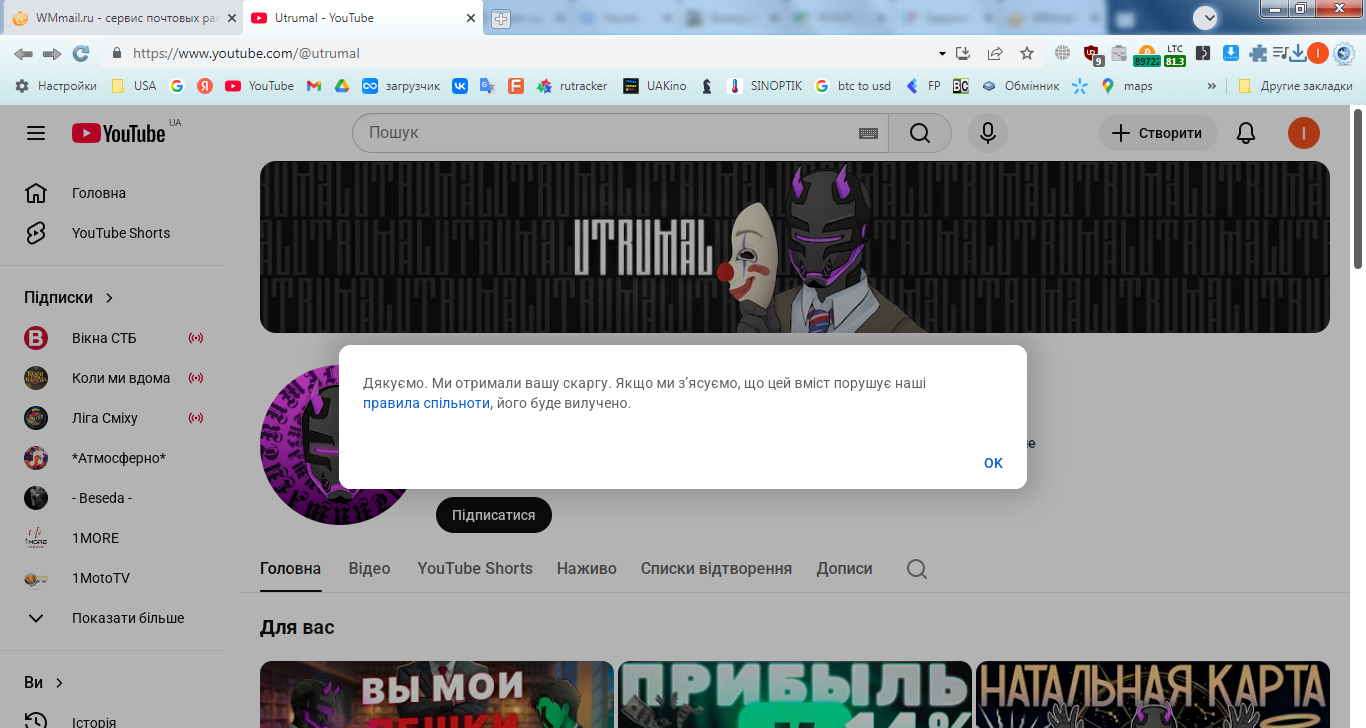This screenshot has width=1366, height=728.
Task: Open the YouTube guide hamburger menu
Action: point(36,133)
